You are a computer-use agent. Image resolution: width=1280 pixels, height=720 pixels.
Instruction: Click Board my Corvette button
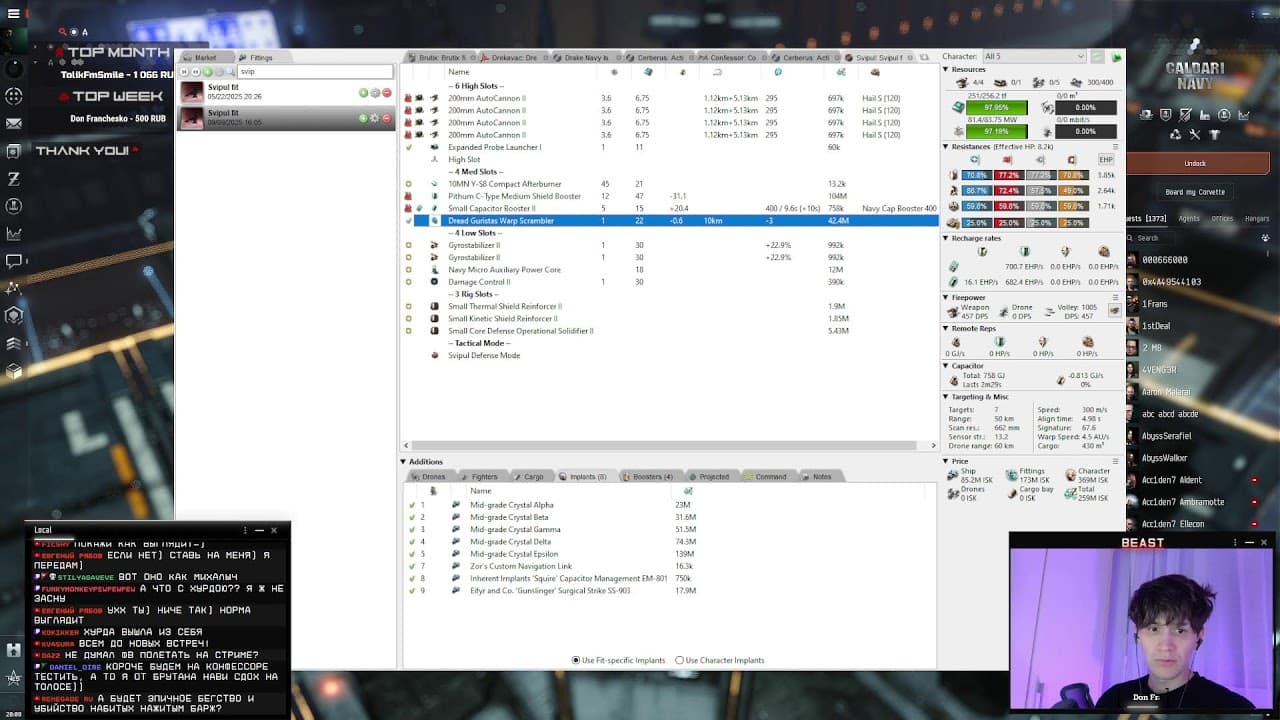pyautogui.click(x=1195, y=192)
